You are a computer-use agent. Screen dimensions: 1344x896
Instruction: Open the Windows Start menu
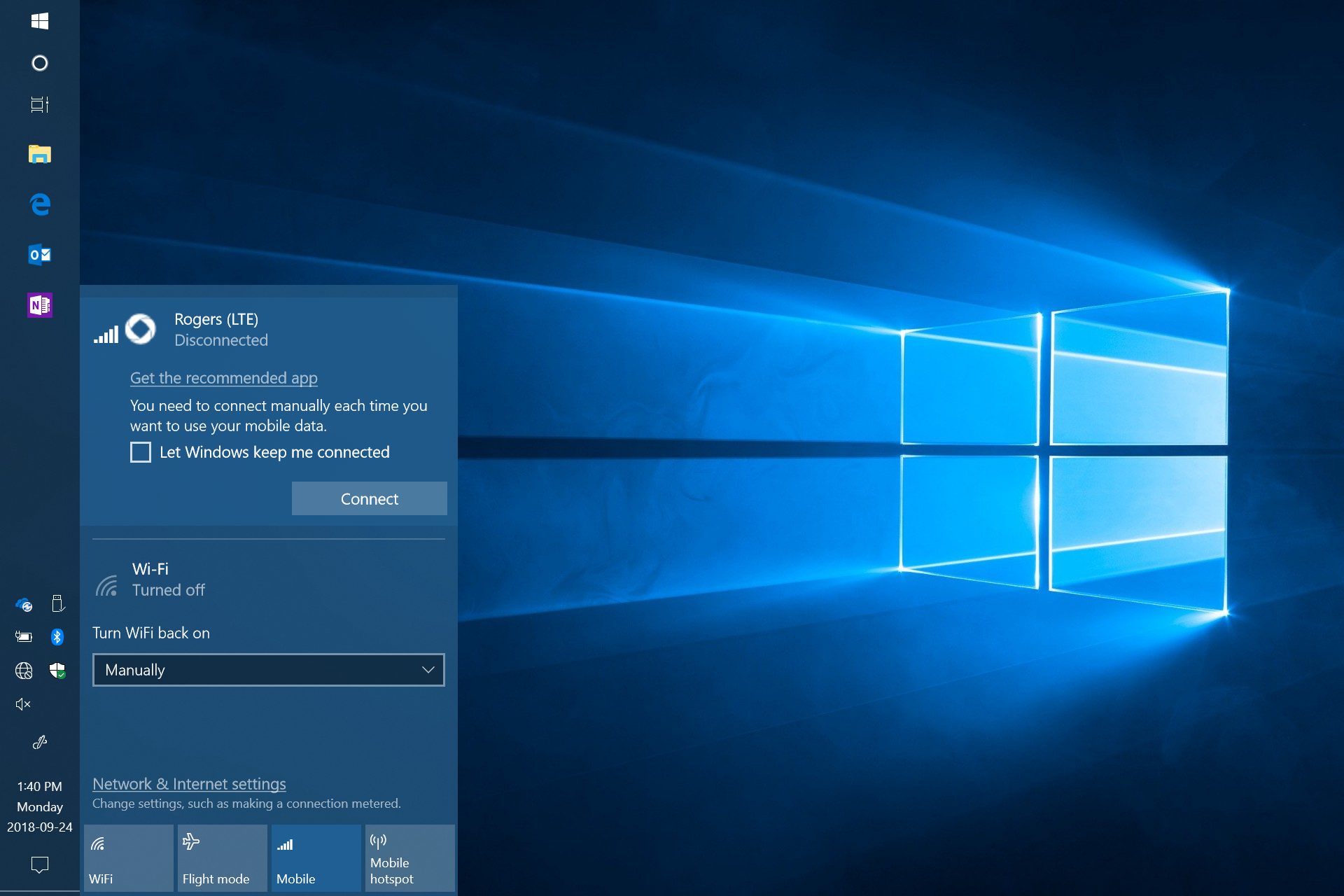click(x=40, y=21)
